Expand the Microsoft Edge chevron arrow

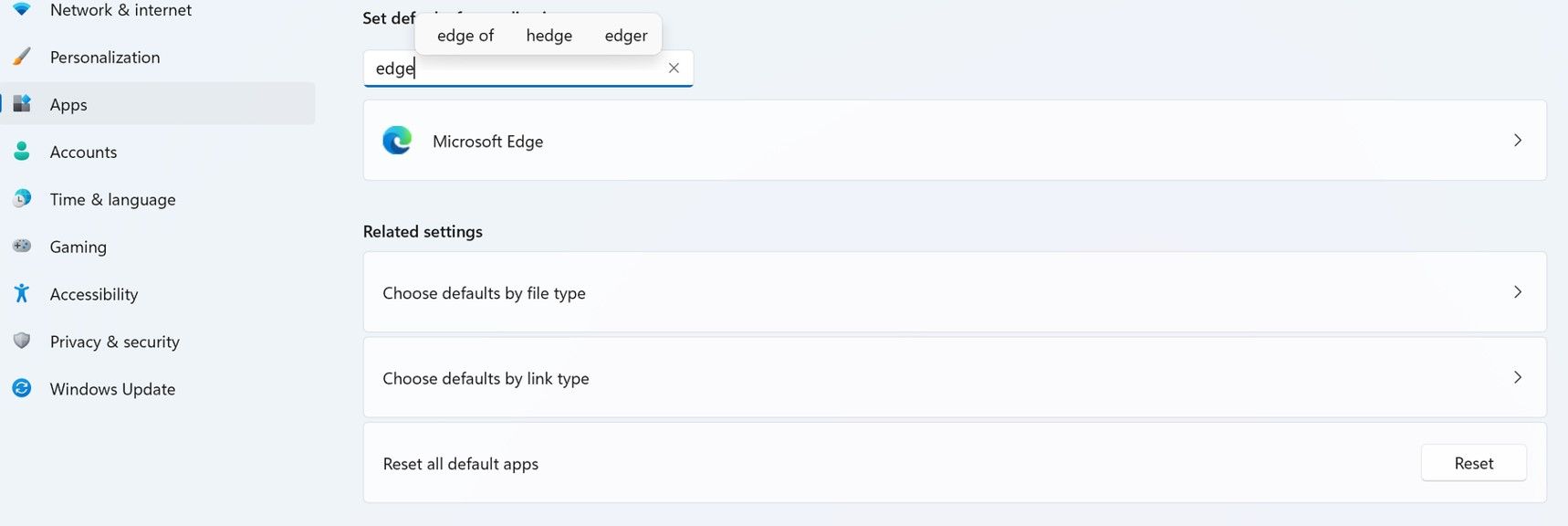(x=1517, y=141)
